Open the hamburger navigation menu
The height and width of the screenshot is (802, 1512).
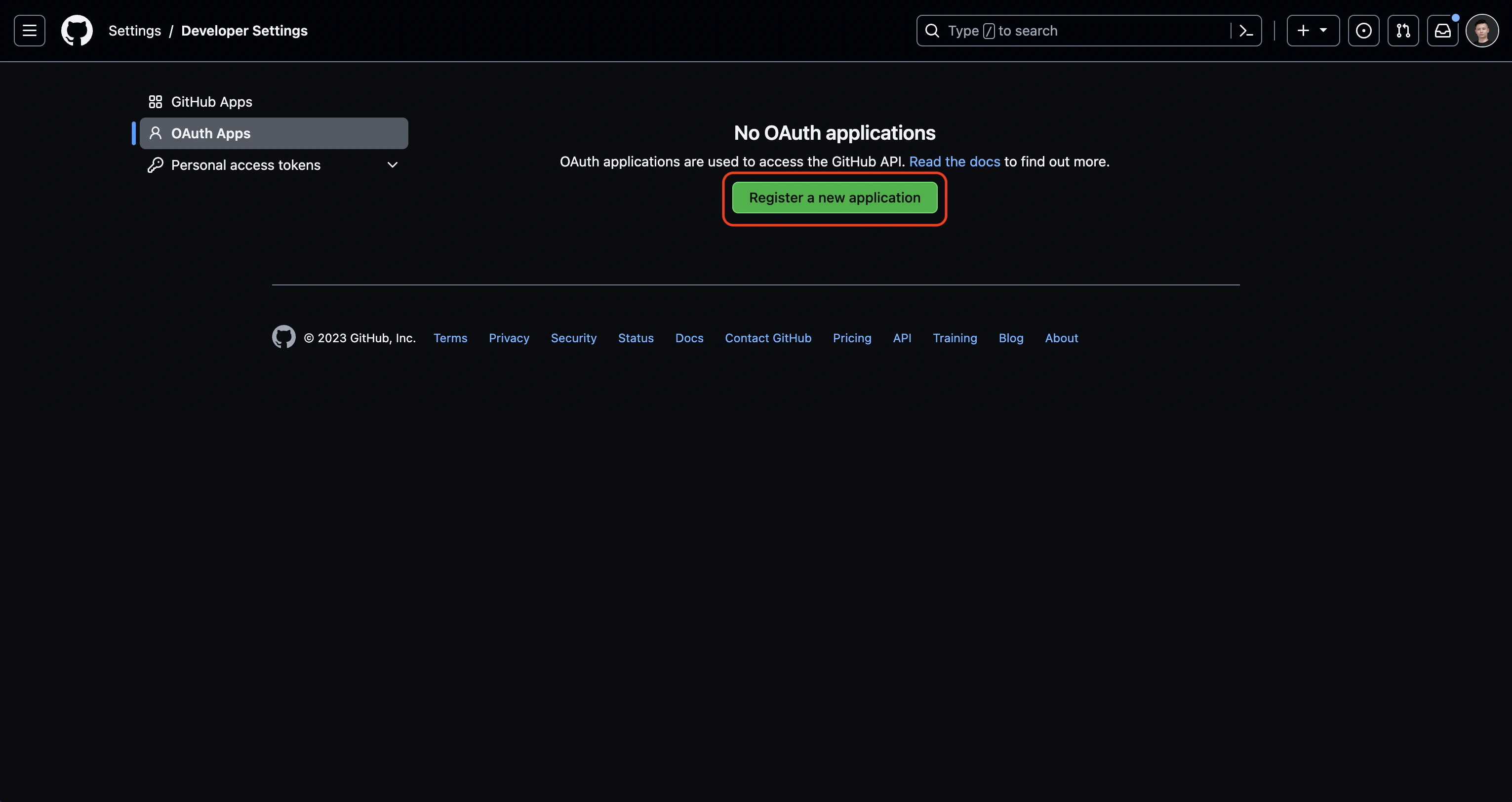(29, 31)
